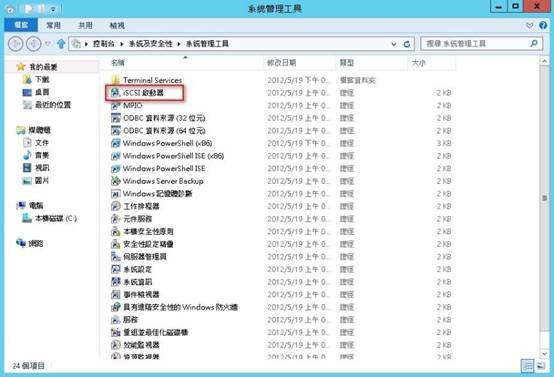Select 媒體櫃 in navigation pane
Screen dimensions: 554x377
(40, 130)
